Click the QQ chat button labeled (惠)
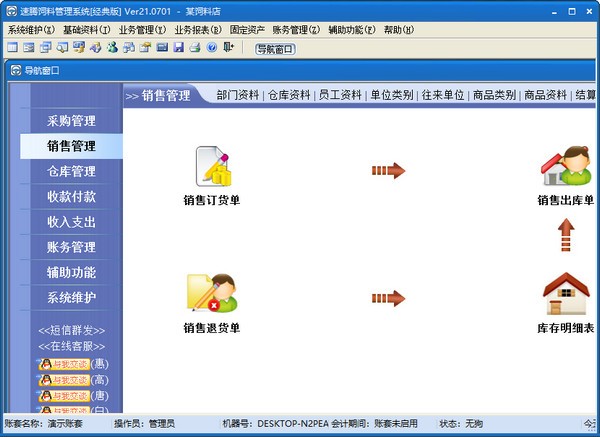600x437 pixels. 73,364
